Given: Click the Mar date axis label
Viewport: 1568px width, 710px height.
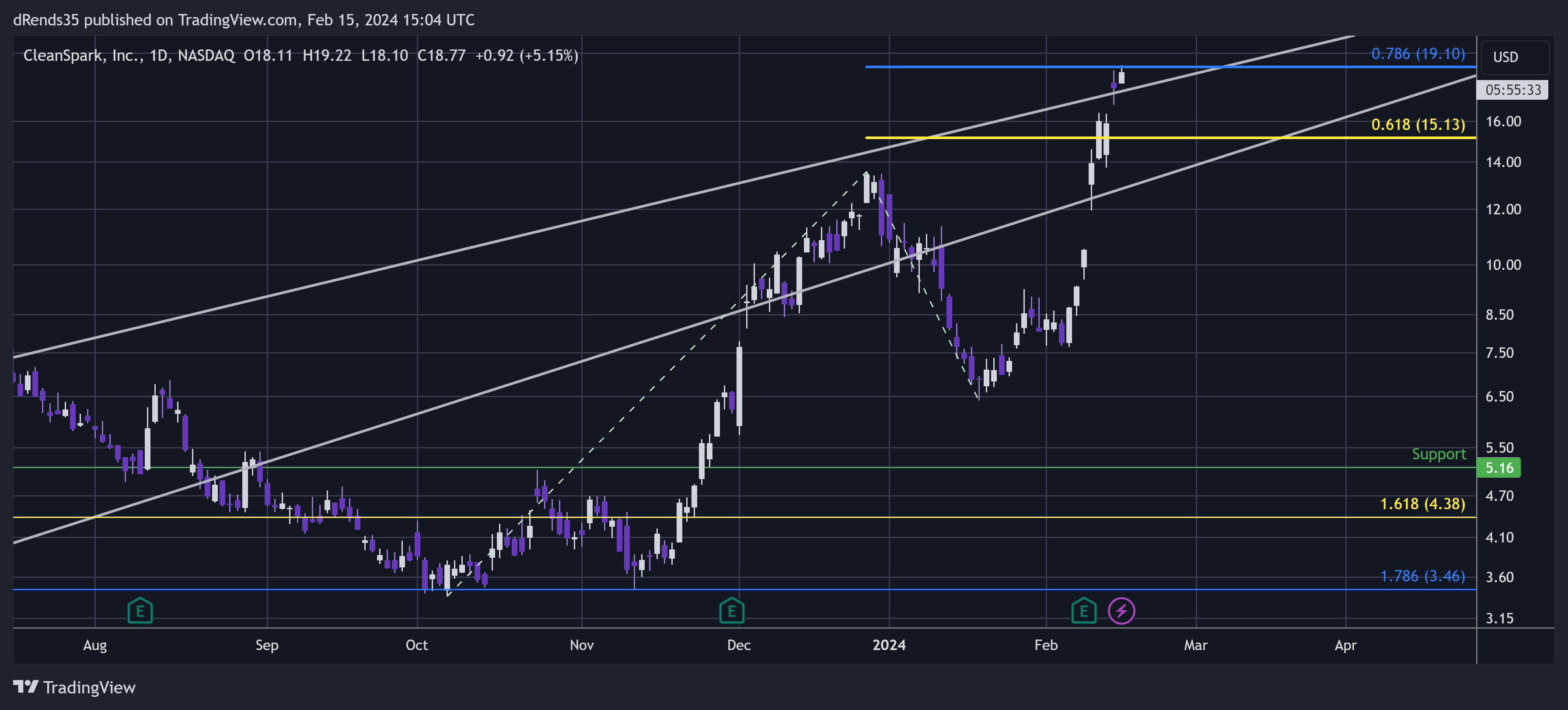Looking at the screenshot, I should [x=1195, y=645].
